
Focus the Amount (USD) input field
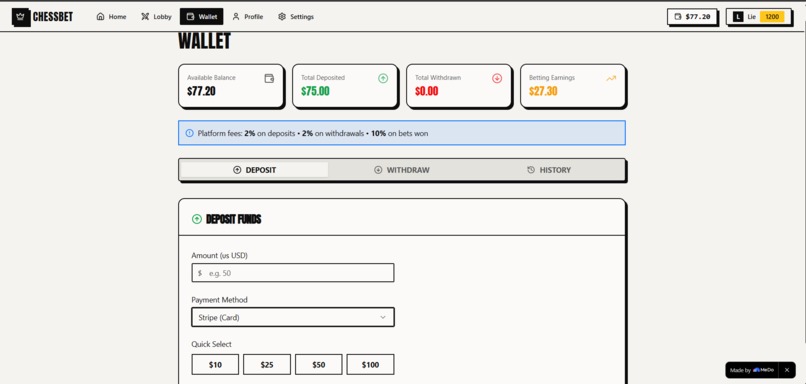click(x=293, y=273)
